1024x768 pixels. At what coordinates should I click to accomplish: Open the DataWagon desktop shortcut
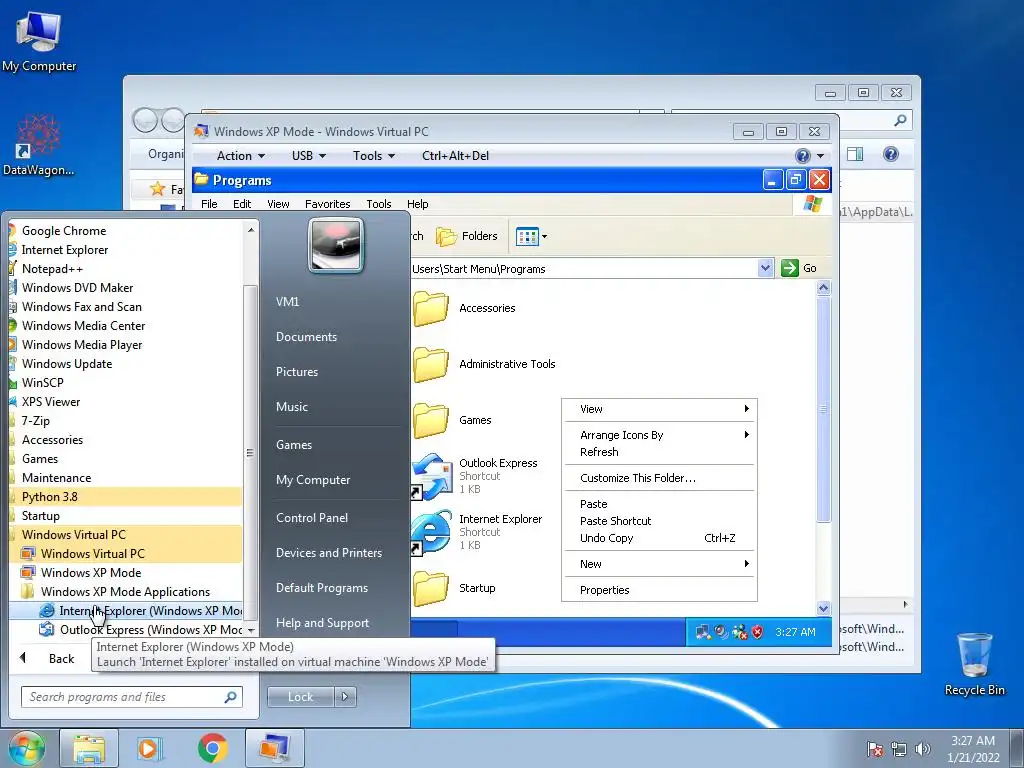click(38, 145)
